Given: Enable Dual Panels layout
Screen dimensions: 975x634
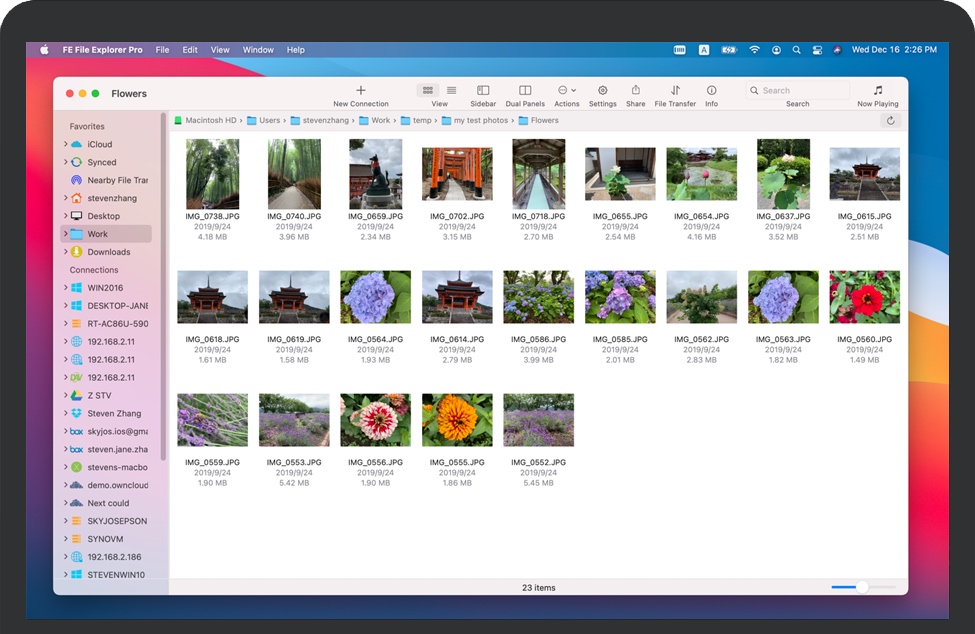Looking at the screenshot, I should tap(525, 91).
